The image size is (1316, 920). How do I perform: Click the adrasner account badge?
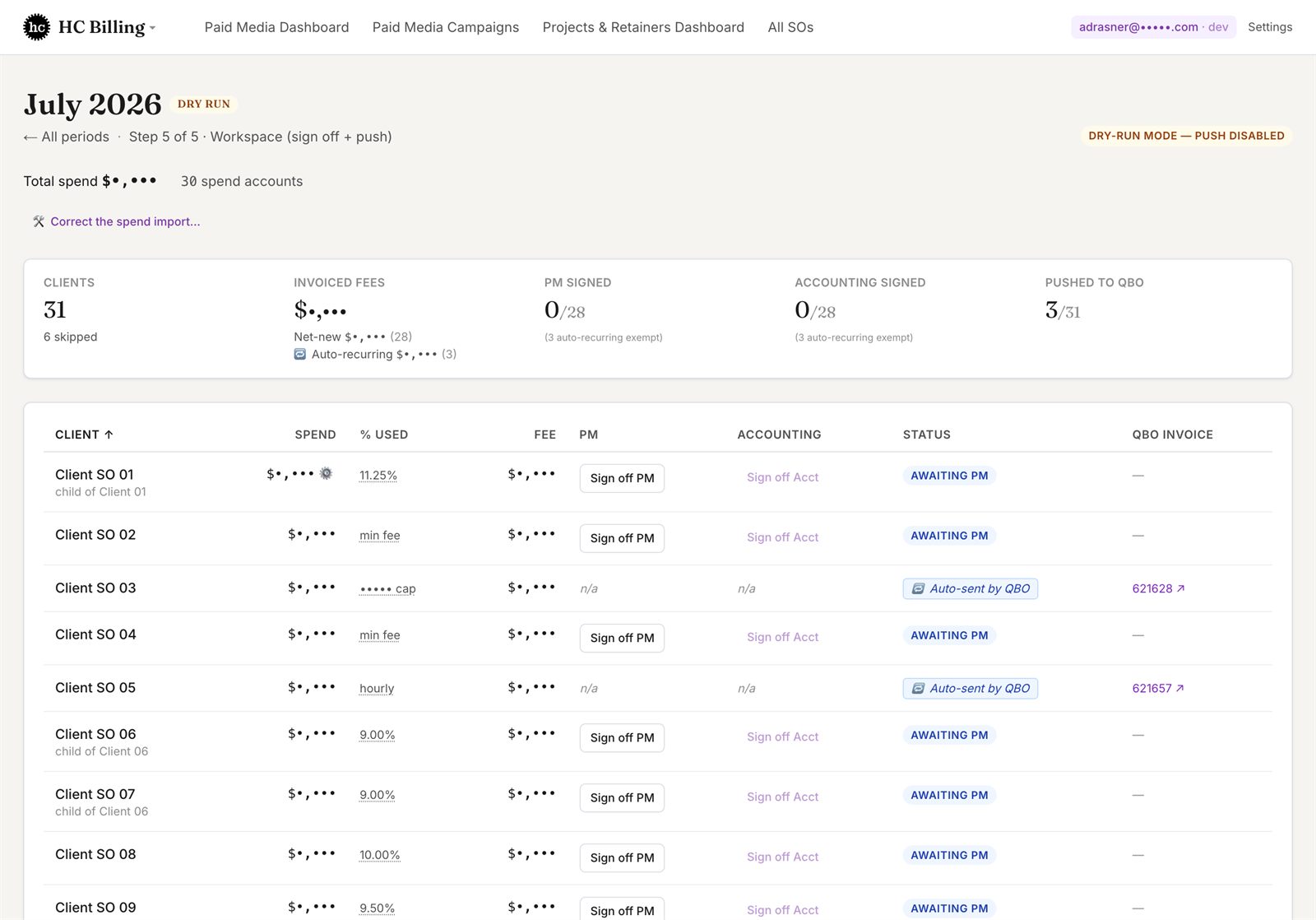click(x=1153, y=27)
